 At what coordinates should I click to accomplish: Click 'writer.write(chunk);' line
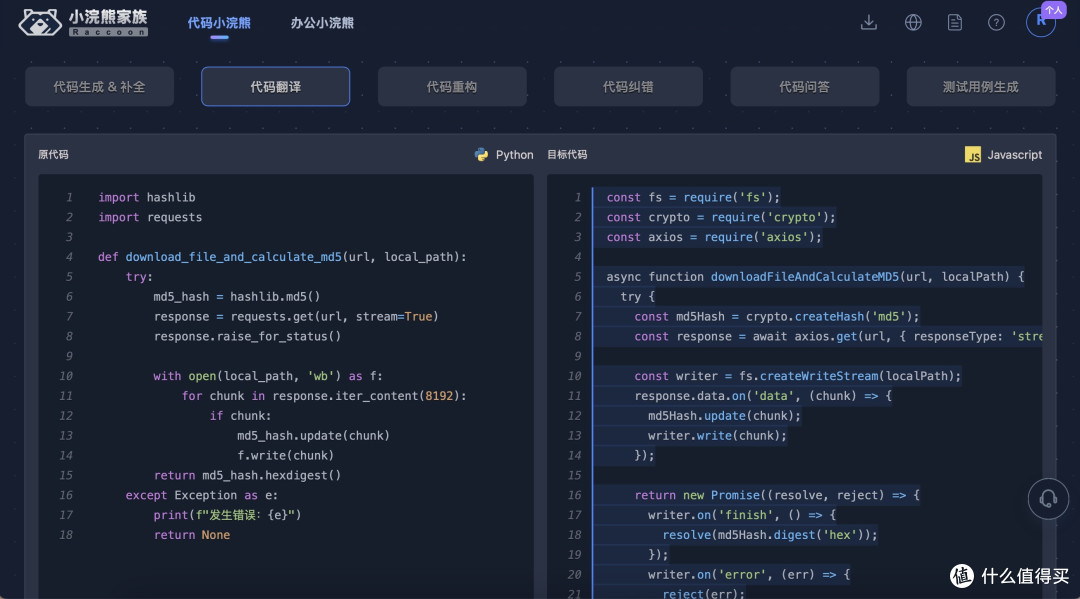(716, 436)
